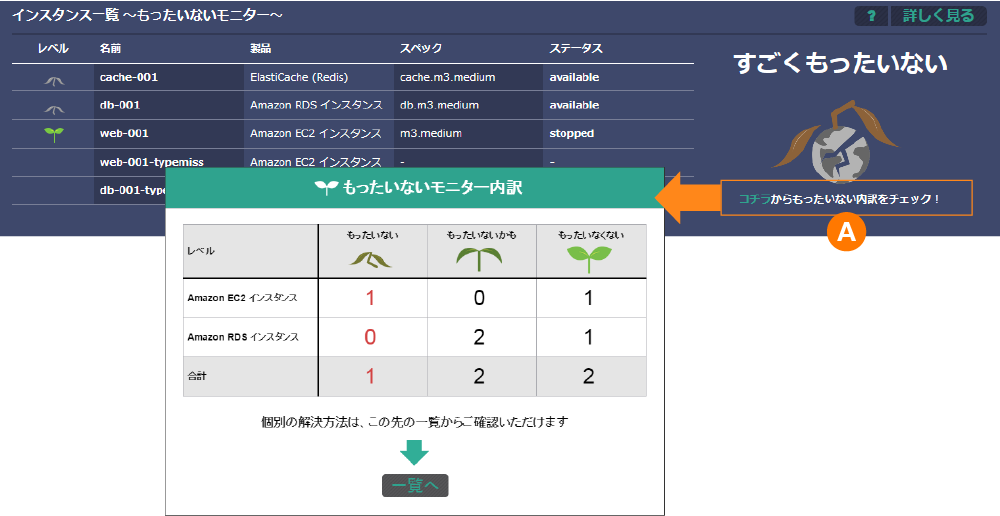Image resolution: width=1000 pixels, height=516 pixels.
Task: Click the question mark help button
Action: (x=871, y=16)
